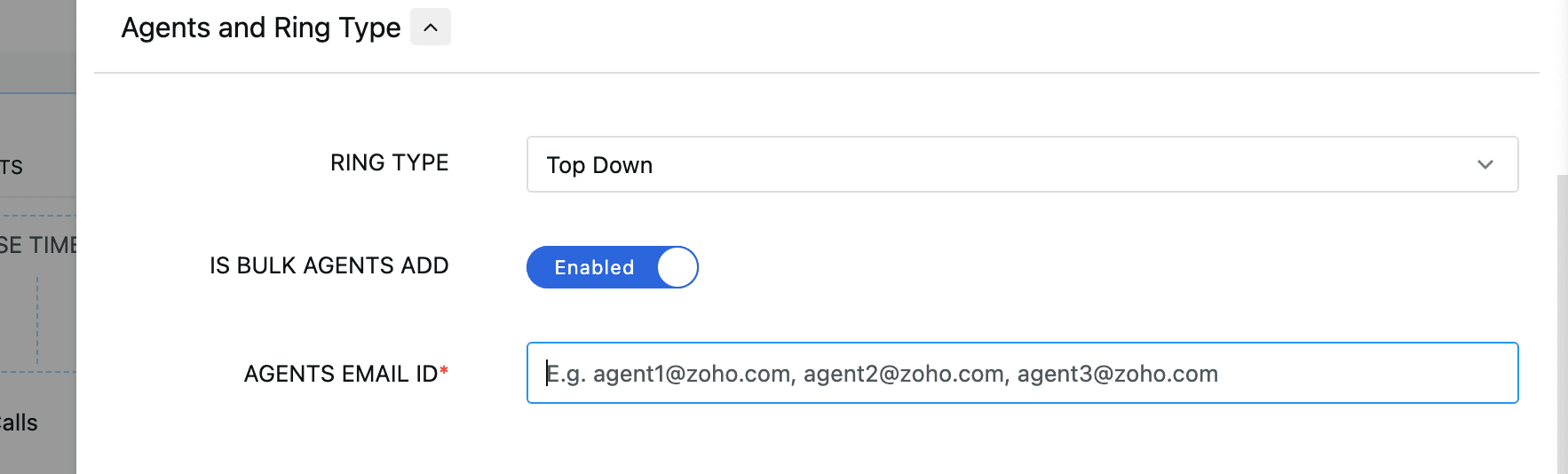This screenshot has height=474, width=1568.
Task: Click the AGENTS EMAIL ID label
Action: (340, 374)
